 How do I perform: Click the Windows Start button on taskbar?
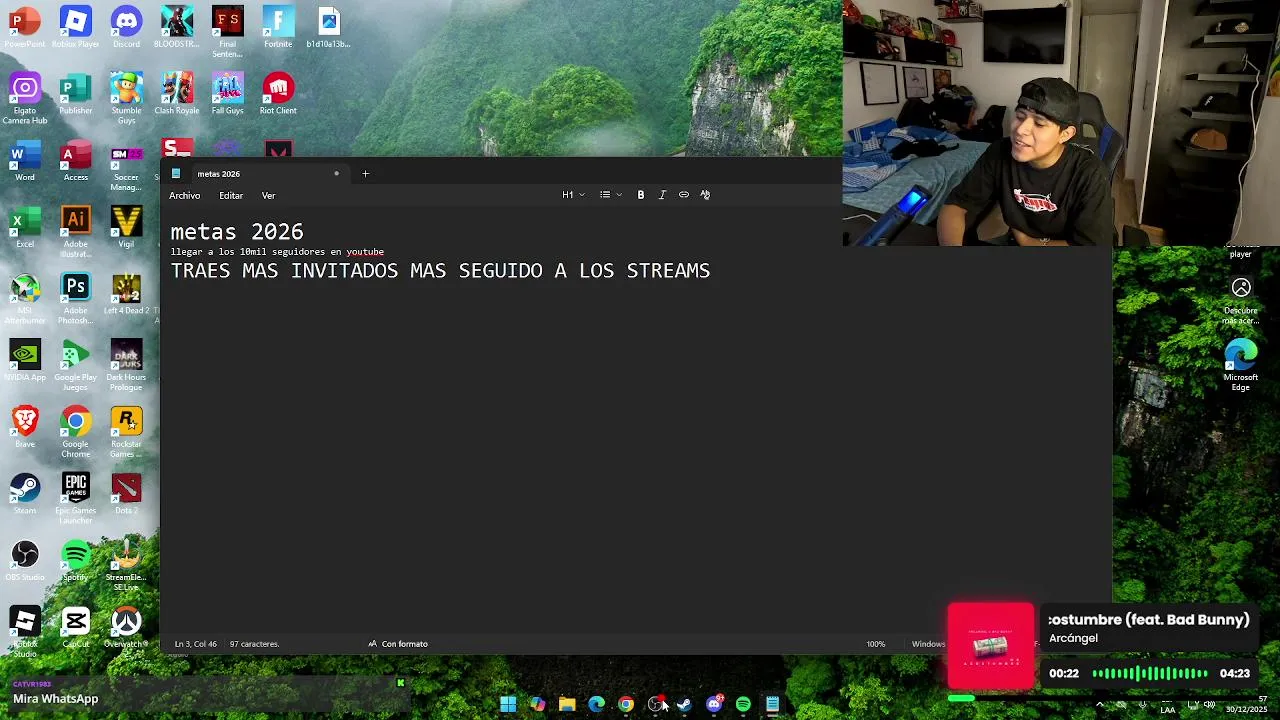pos(508,704)
